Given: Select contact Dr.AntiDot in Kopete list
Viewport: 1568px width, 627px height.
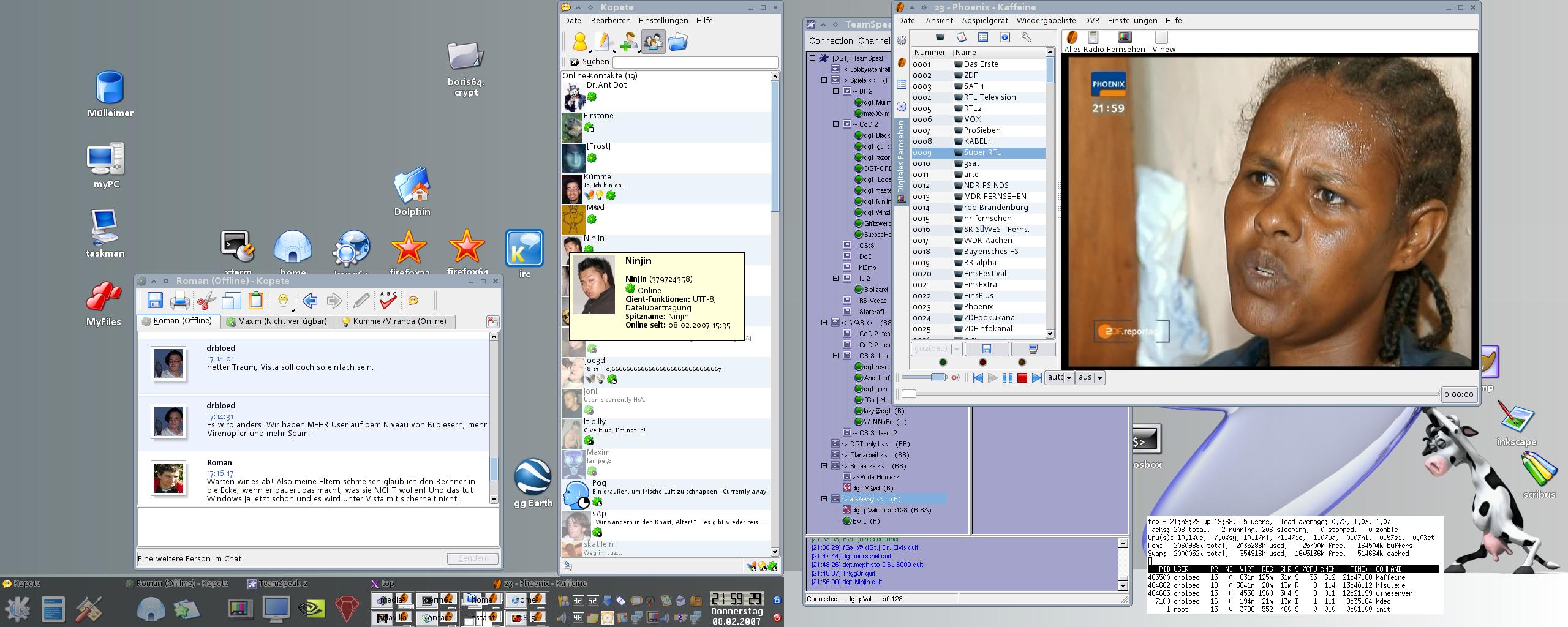Looking at the screenshot, I should pos(666,96).
